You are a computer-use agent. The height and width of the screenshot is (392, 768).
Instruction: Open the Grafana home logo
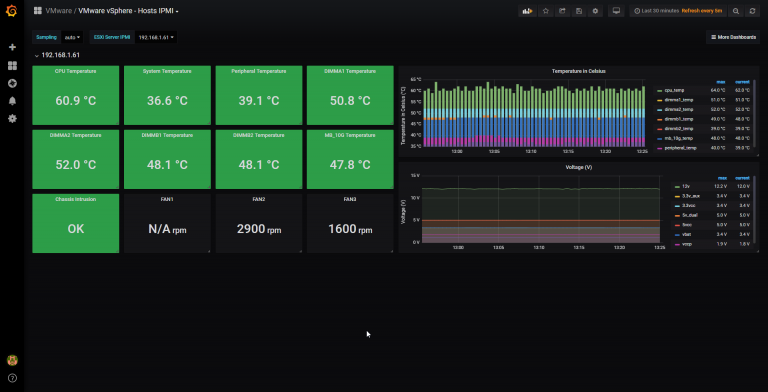(12, 11)
